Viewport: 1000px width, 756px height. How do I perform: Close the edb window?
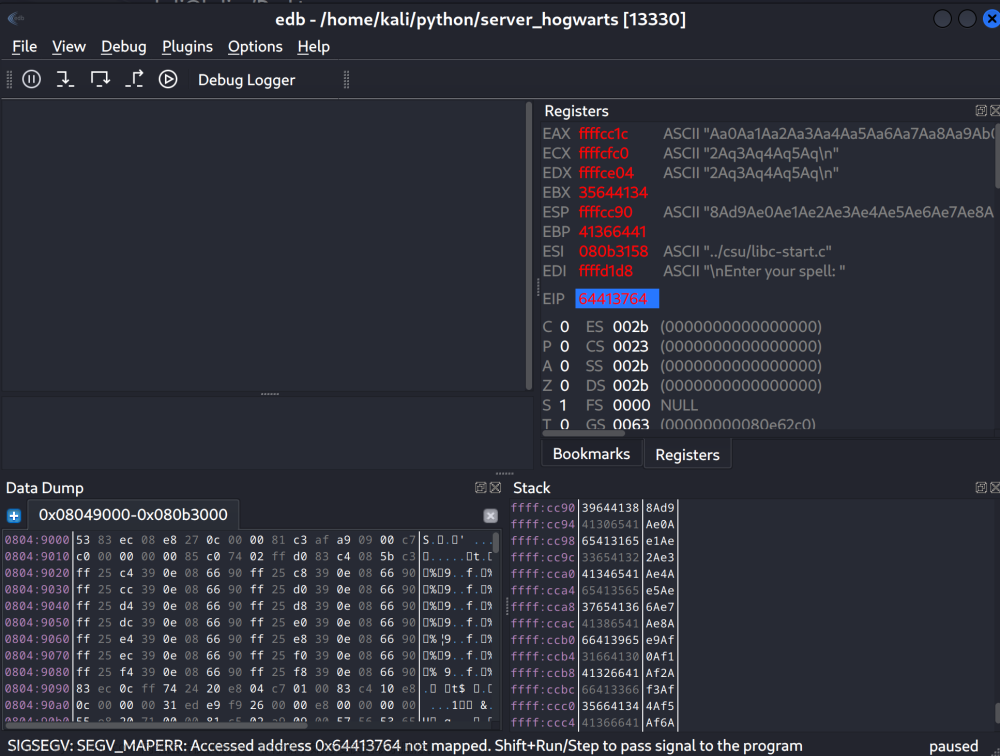click(x=991, y=19)
